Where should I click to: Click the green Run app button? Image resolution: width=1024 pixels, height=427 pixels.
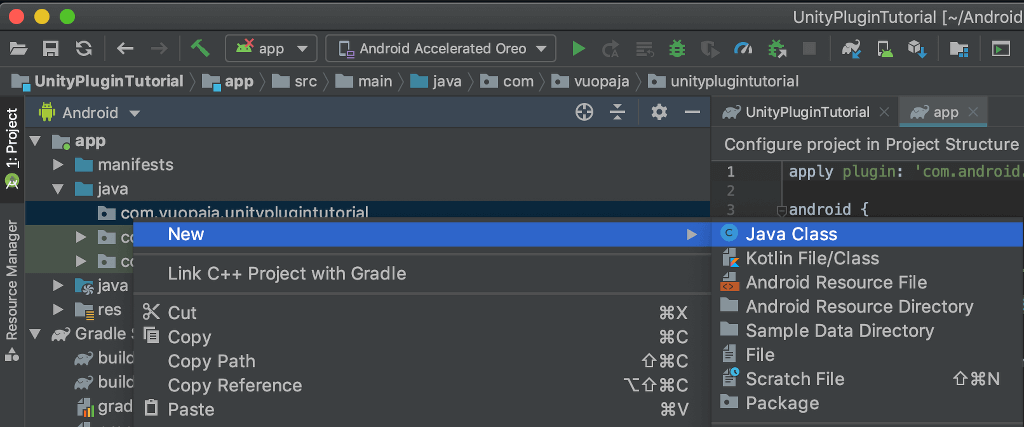578,48
